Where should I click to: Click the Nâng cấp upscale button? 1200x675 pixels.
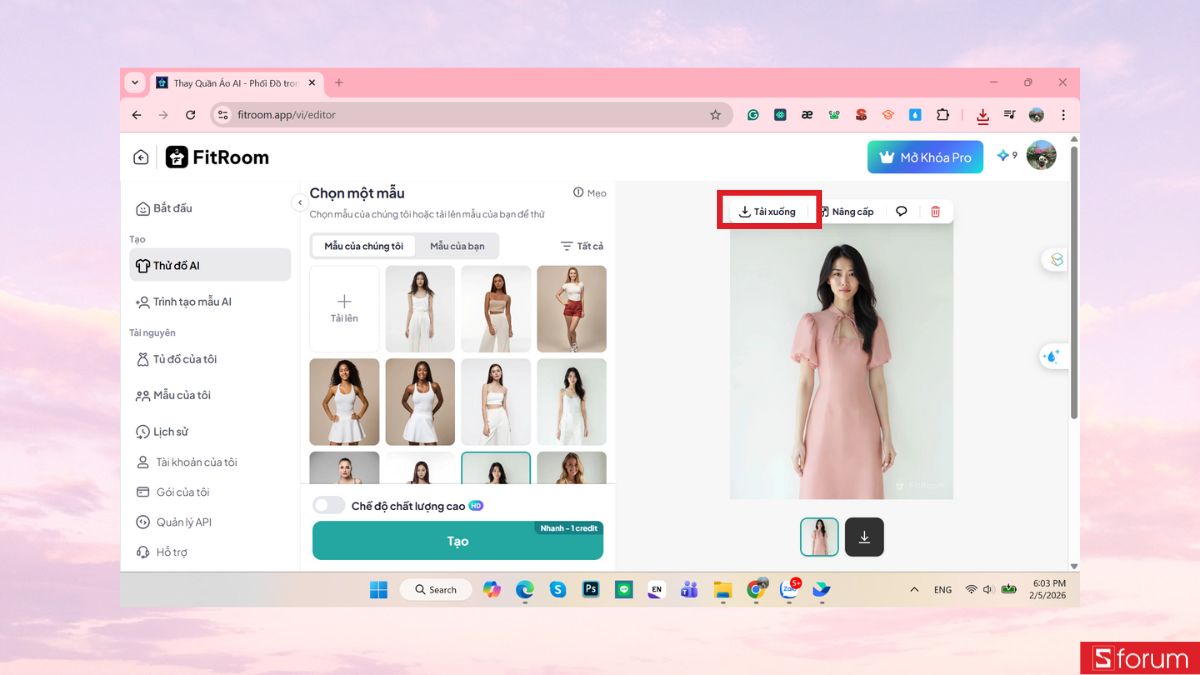pos(846,212)
